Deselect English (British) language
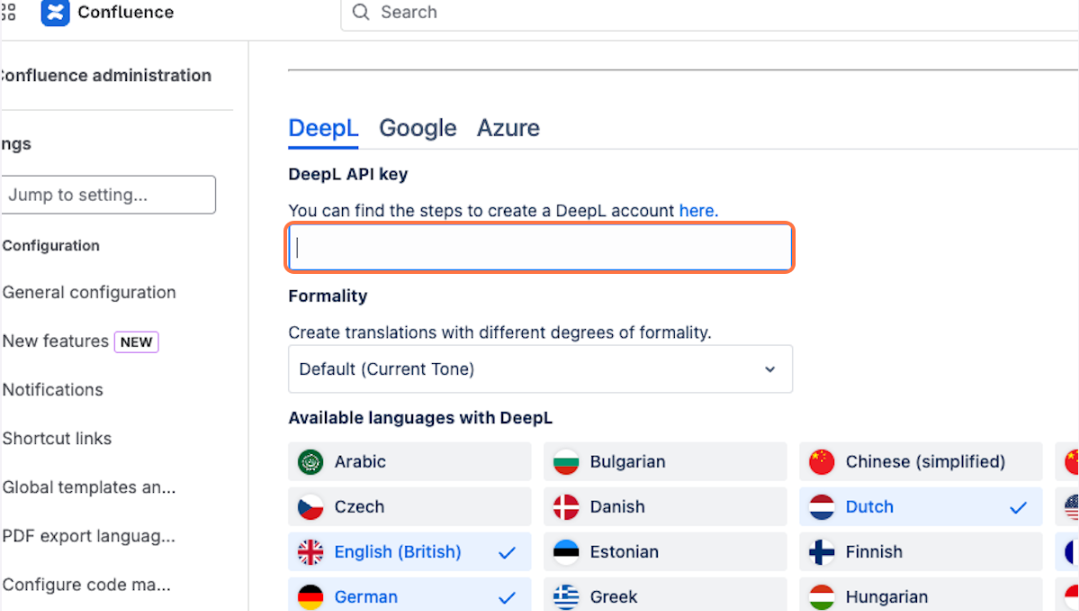Image resolution: width=1079 pixels, height=611 pixels. click(x=409, y=552)
